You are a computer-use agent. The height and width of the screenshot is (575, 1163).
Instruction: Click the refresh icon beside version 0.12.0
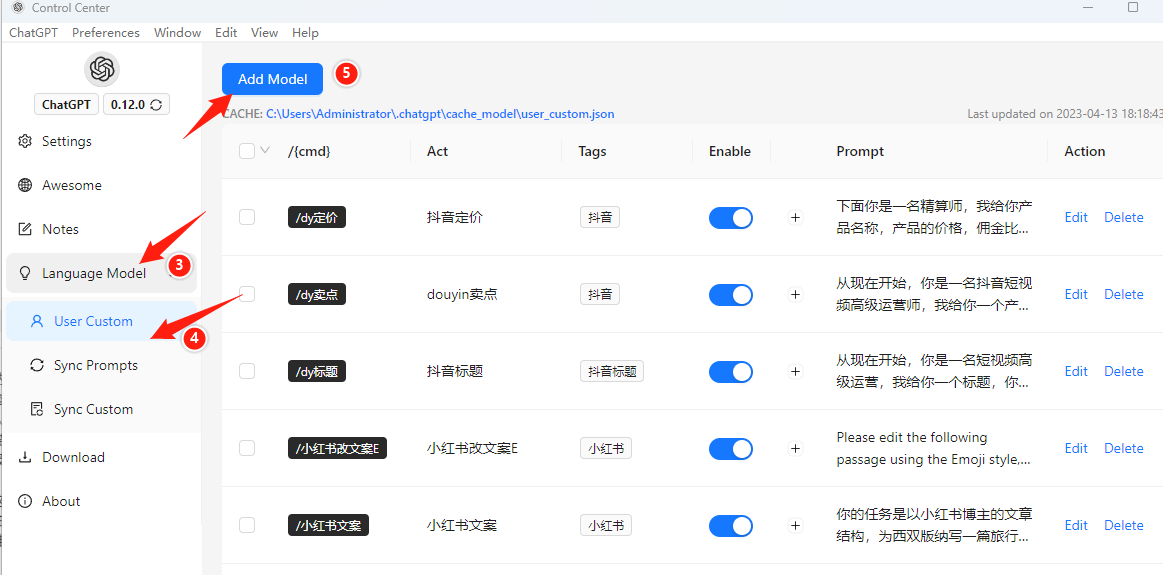[x=156, y=105]
